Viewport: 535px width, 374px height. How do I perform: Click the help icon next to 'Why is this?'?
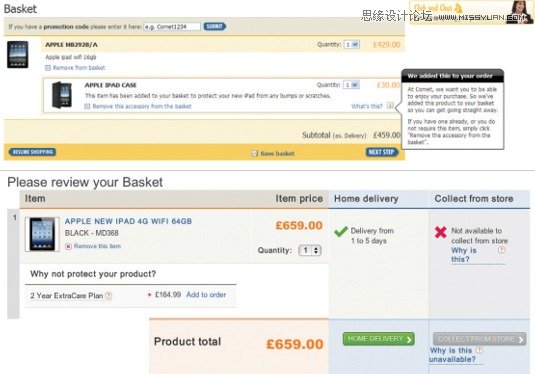tap(501, 250)
